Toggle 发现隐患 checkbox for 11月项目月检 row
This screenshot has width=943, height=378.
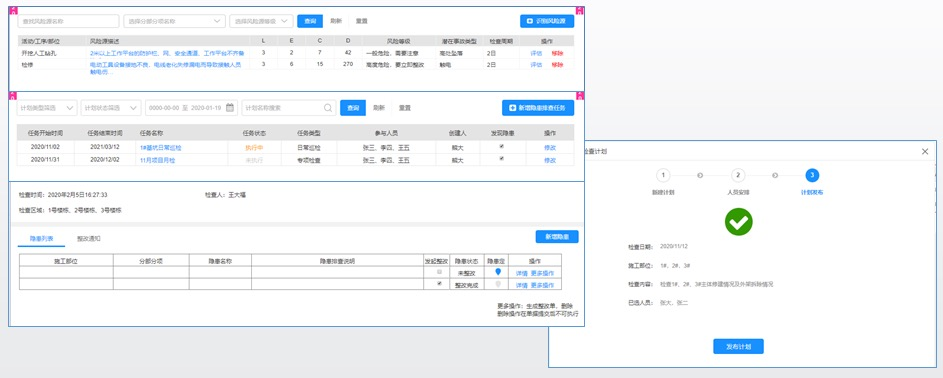(x=502, y=159)
